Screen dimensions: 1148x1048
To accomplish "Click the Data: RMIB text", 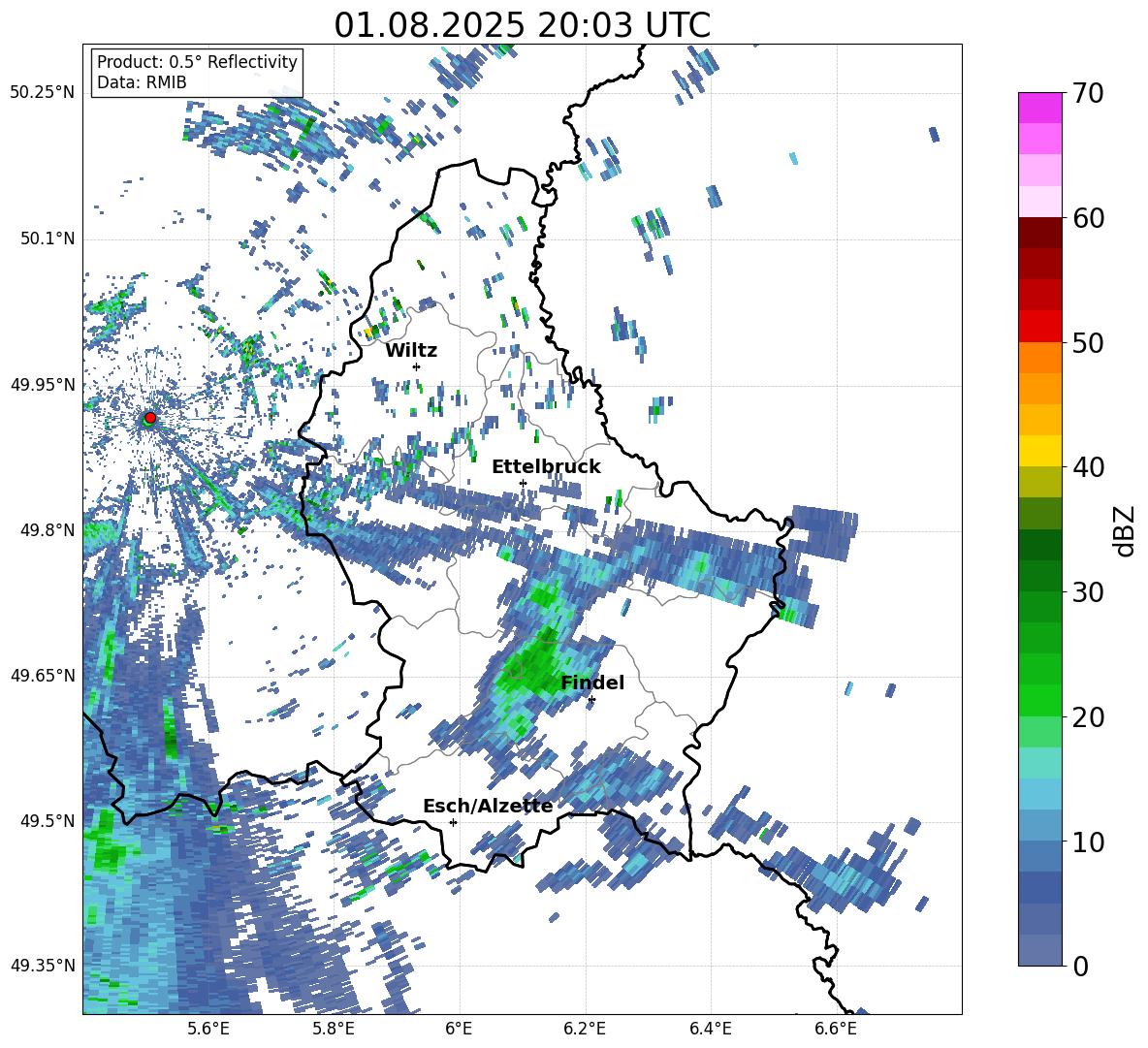I will click(x=142, y=82).
